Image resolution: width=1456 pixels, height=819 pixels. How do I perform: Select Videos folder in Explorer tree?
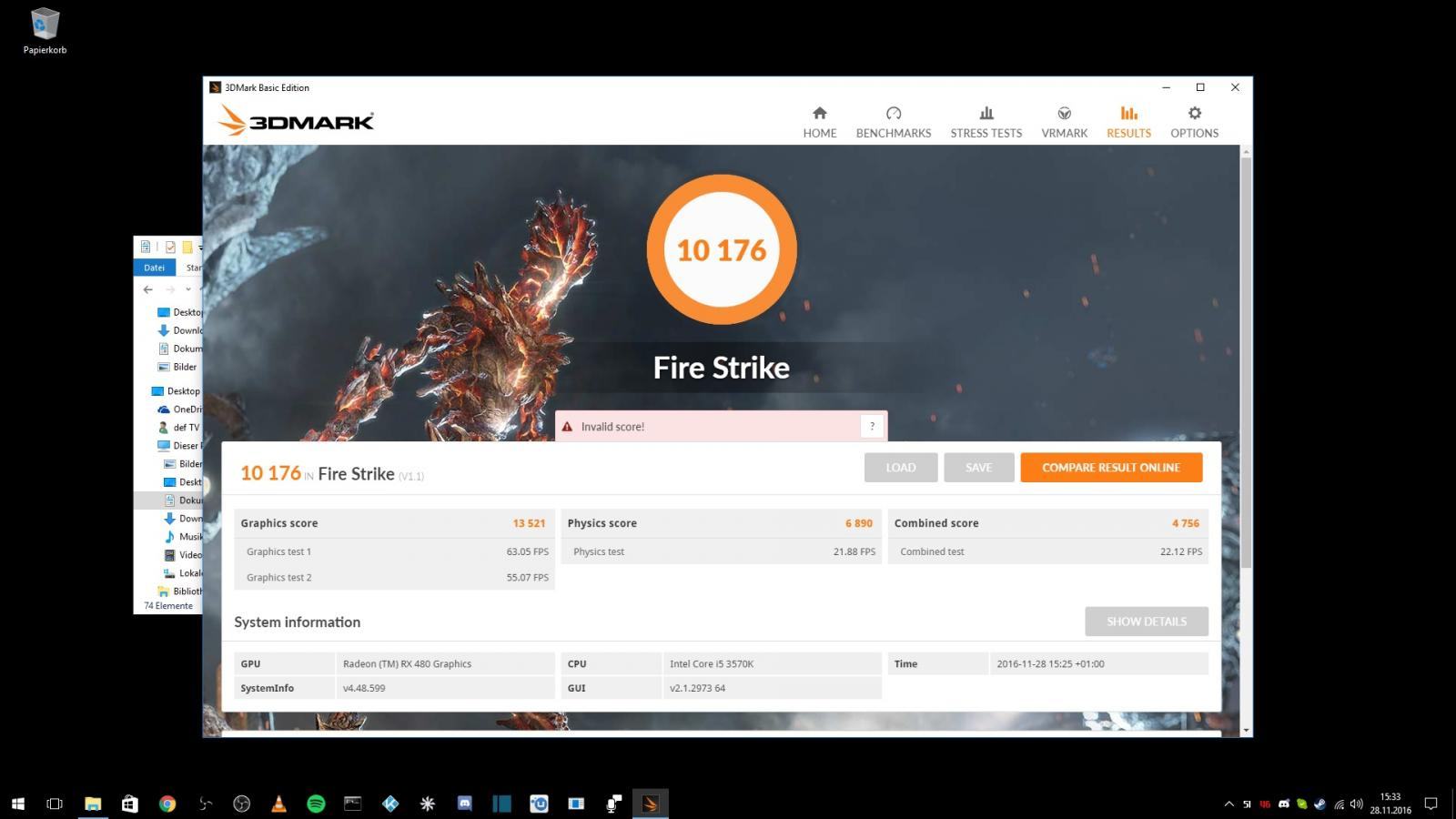pyautogui.click(x=183, y=554)
